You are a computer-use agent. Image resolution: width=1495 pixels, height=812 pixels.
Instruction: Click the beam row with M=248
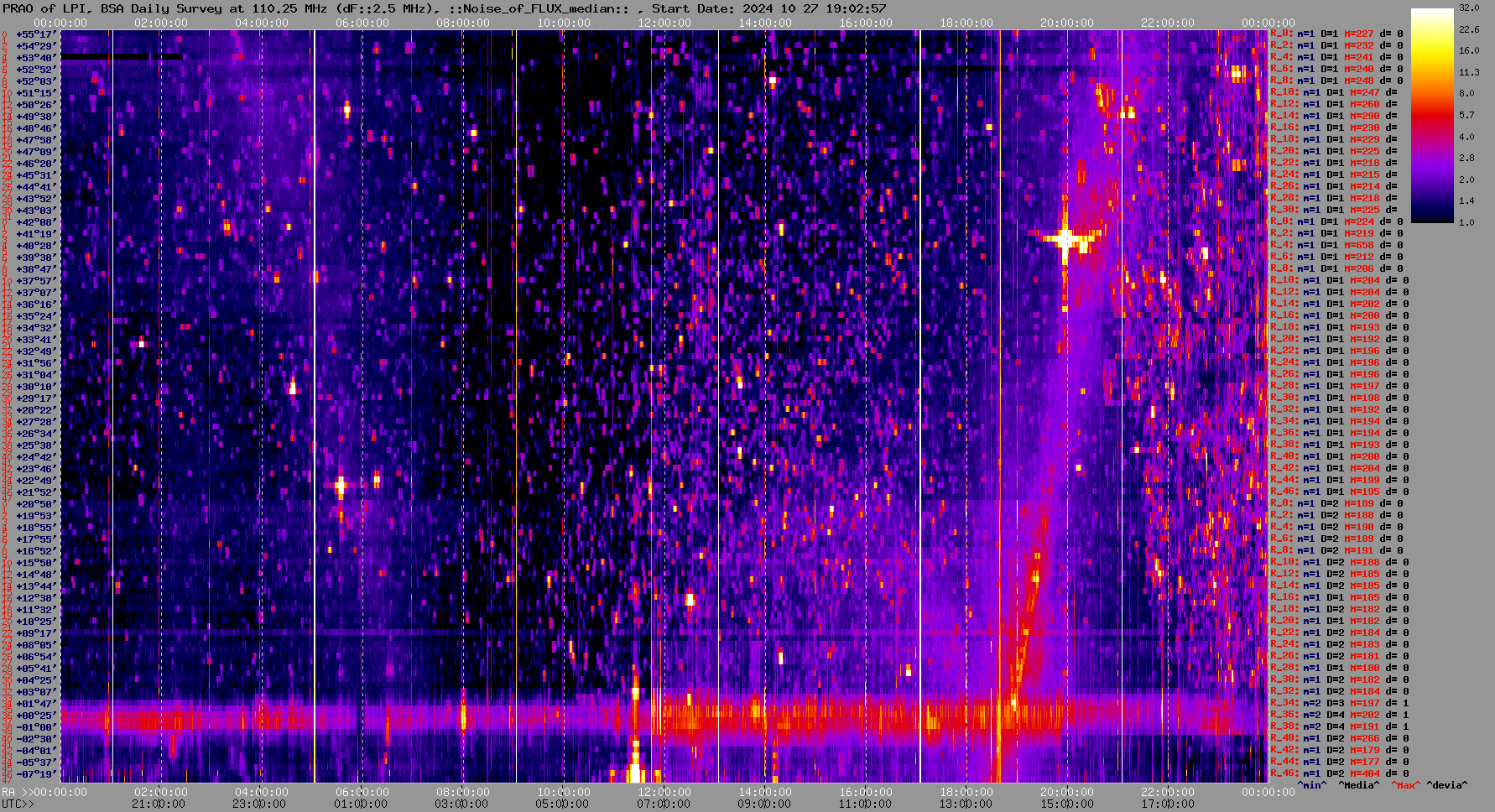click(1336, 81)
